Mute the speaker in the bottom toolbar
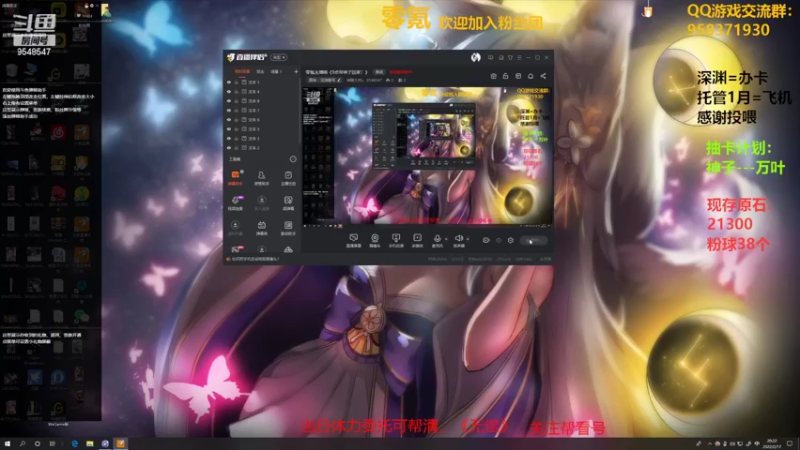Screen dimensions: 800x450 (x=458, y=239)
